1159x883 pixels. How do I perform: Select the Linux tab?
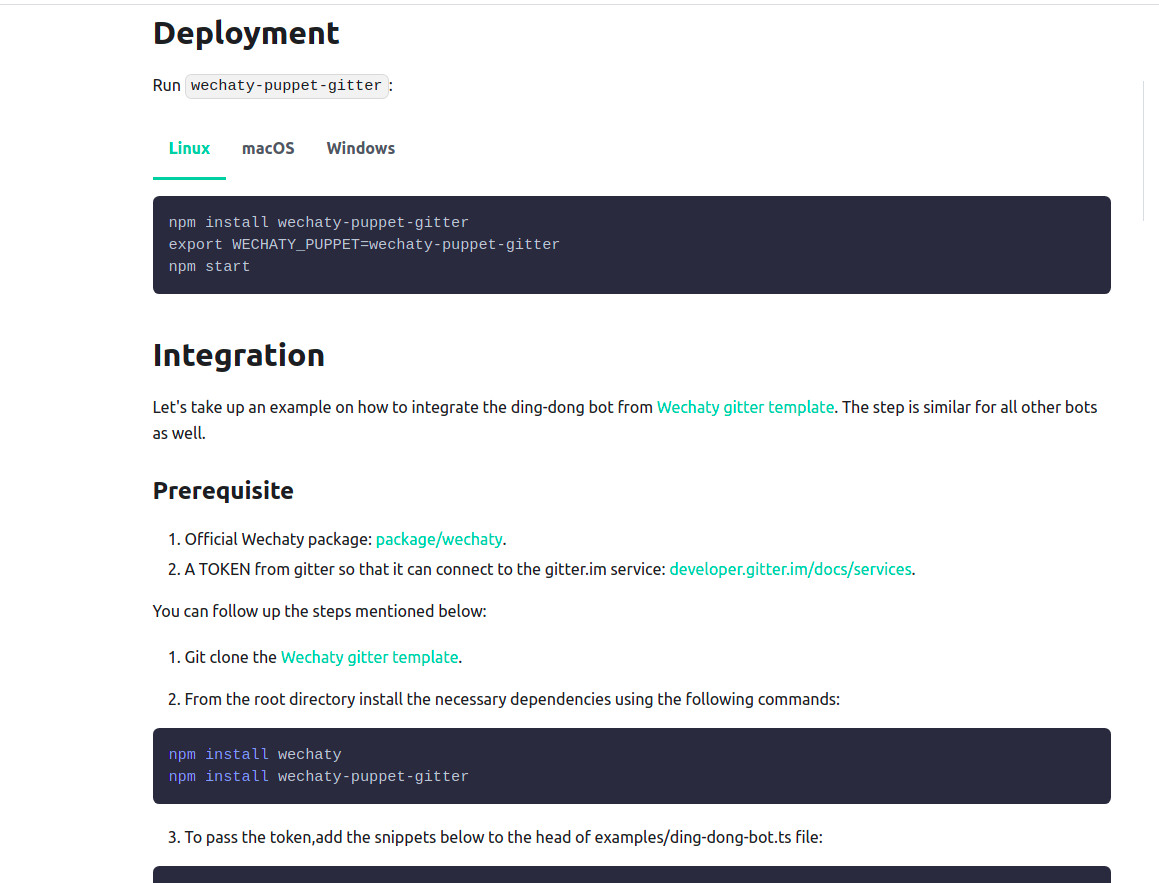[189, 147]
